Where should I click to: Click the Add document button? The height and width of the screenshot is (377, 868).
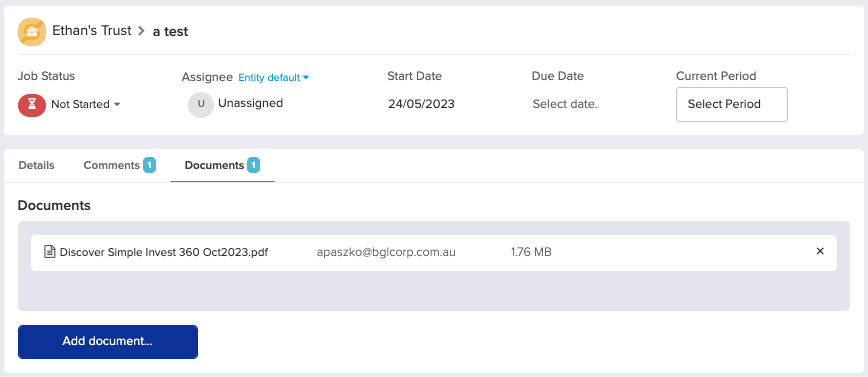108,342
